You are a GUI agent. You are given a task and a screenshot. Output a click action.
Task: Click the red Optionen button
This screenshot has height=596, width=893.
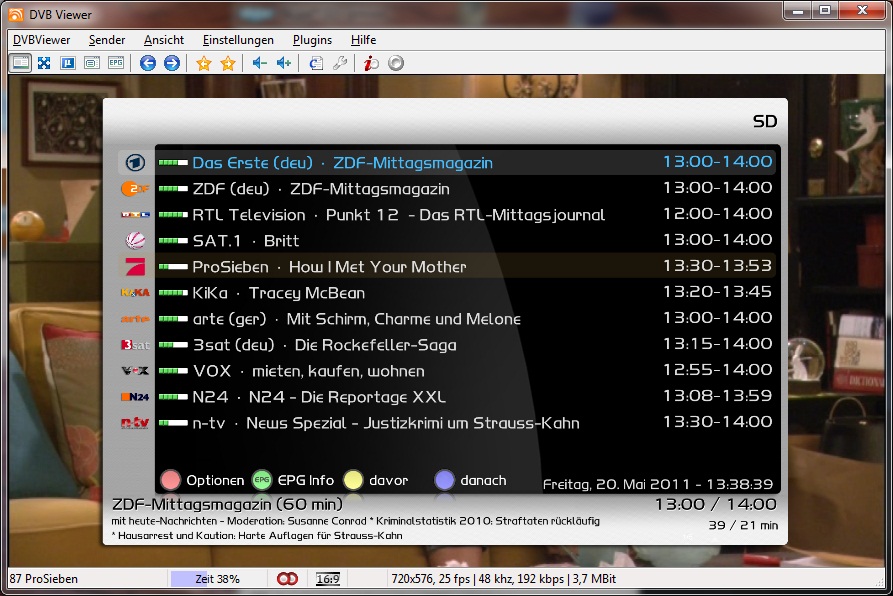[x=171, y=480]
